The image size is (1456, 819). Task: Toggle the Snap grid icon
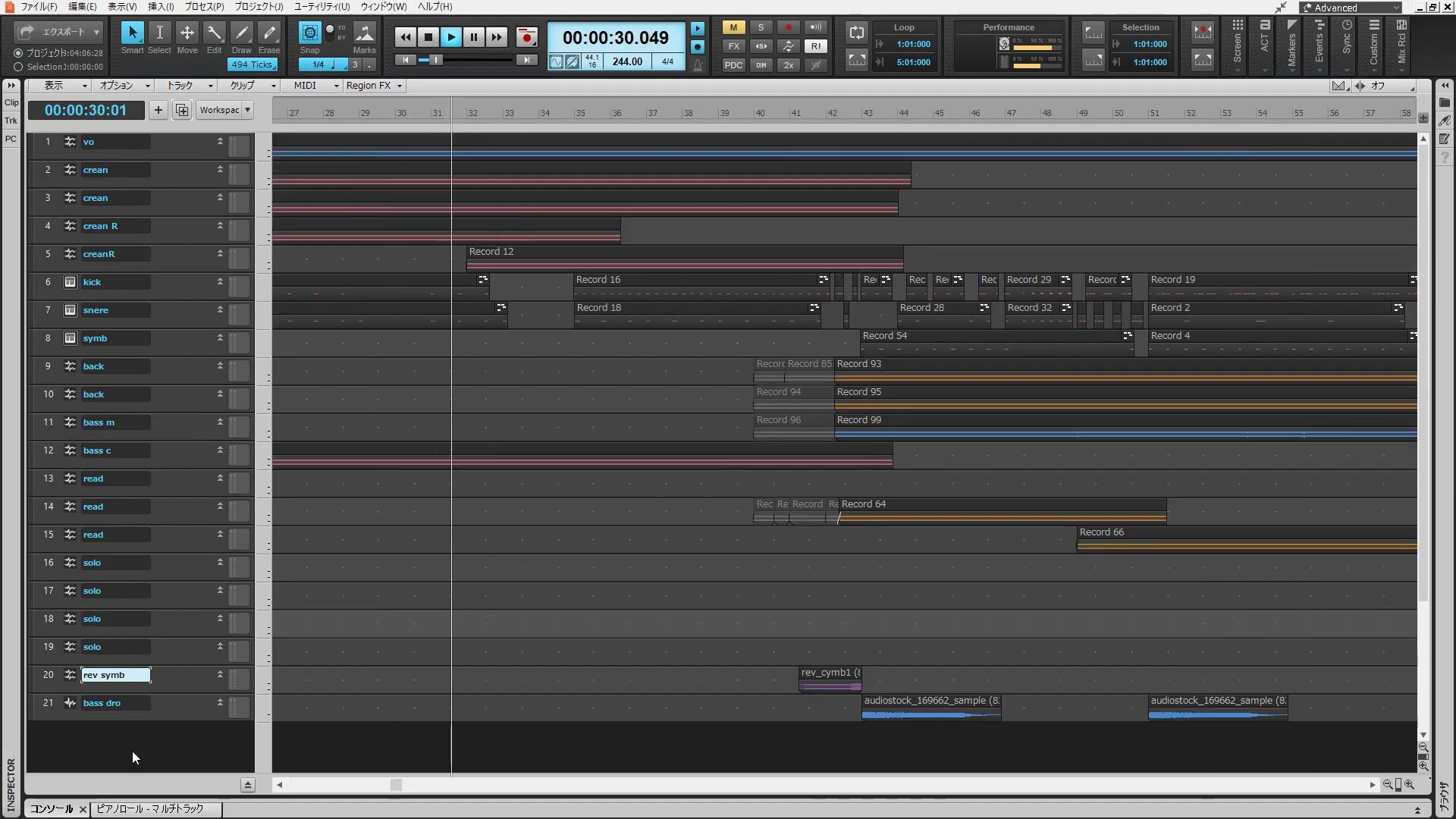pyautogui.click(x=309, y=33)
